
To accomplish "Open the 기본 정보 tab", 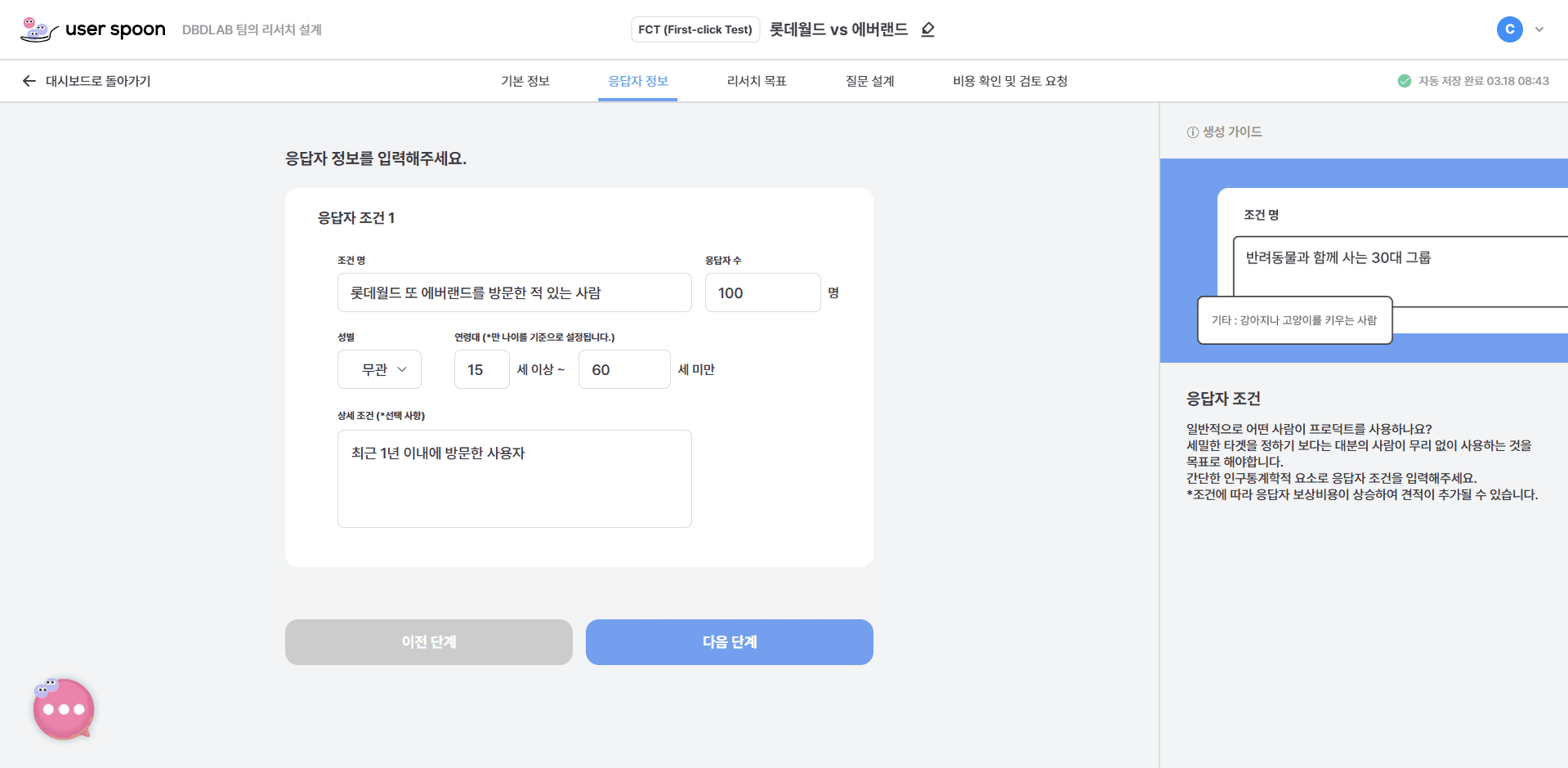I will [x=525, y=81].
